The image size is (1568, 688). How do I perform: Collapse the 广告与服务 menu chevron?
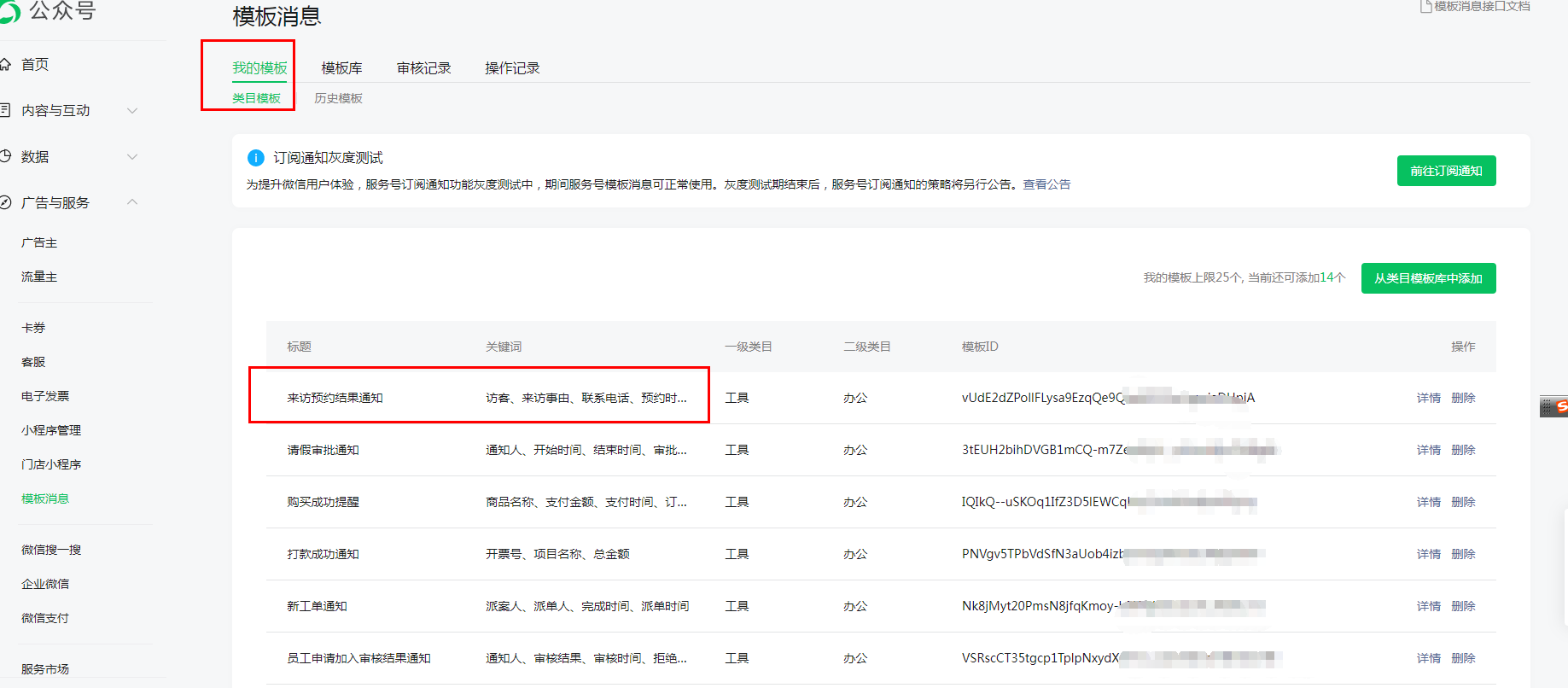(x=132, y=202)
